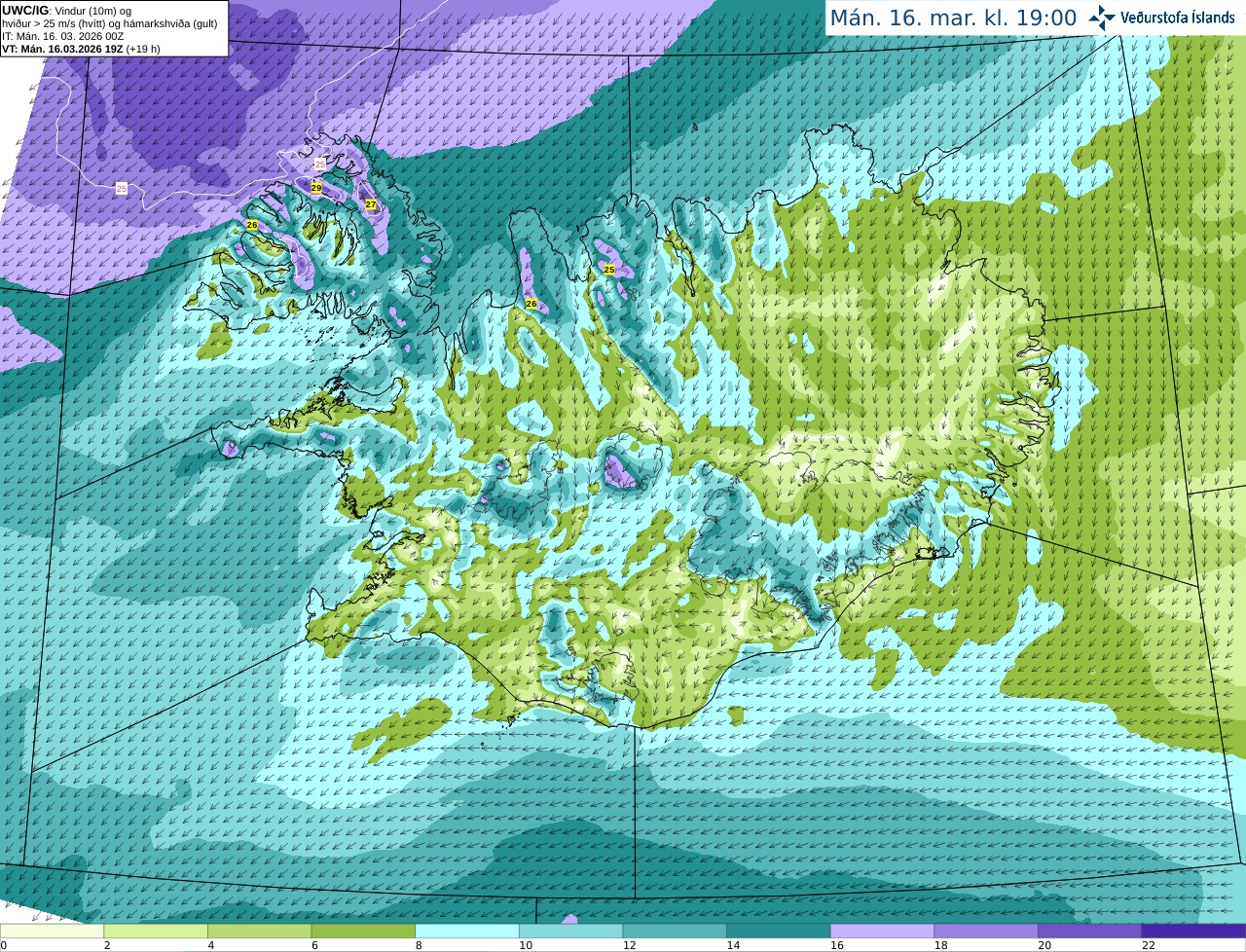Click the Veðurstofa Íslands logo
Image resolution: width=1246 pixels, height=952 pixels.
point(1162,18)
